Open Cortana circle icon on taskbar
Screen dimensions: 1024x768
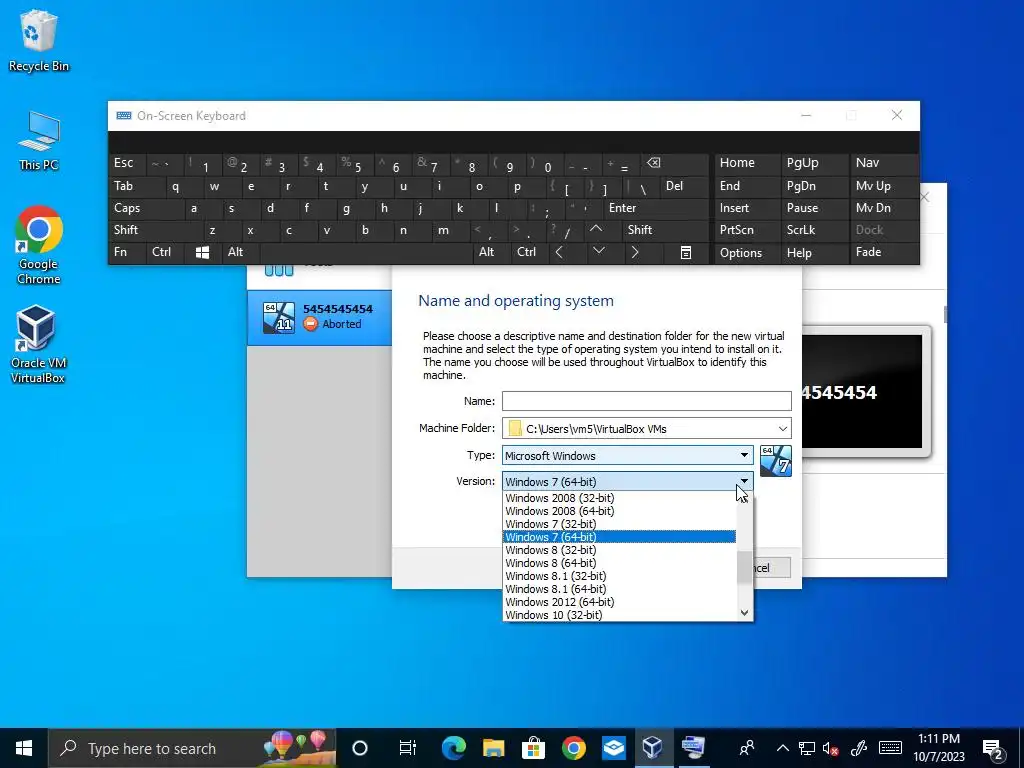click(x=360, y=748)
